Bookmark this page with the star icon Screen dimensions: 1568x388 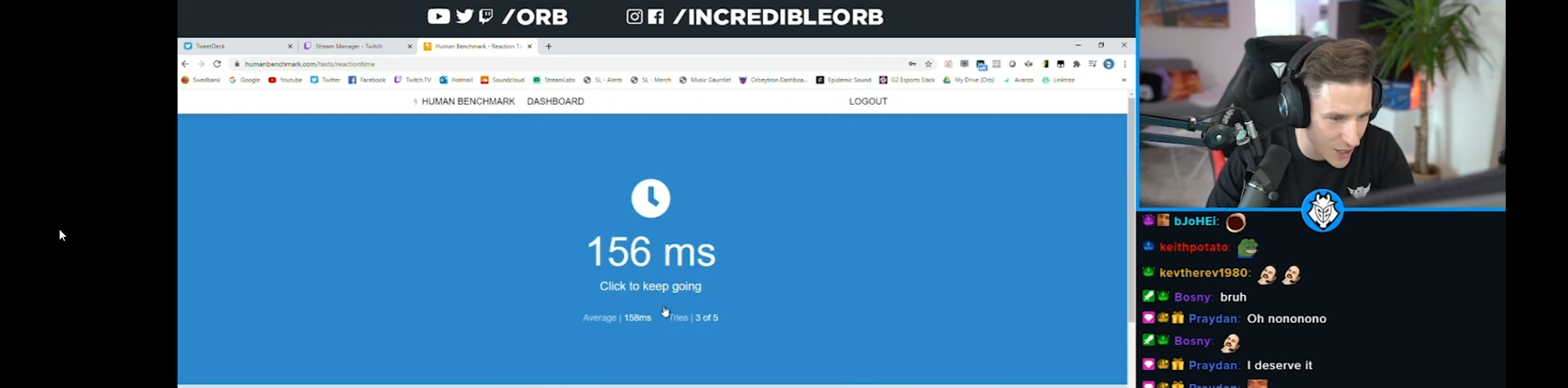click(x=929, y=64)
